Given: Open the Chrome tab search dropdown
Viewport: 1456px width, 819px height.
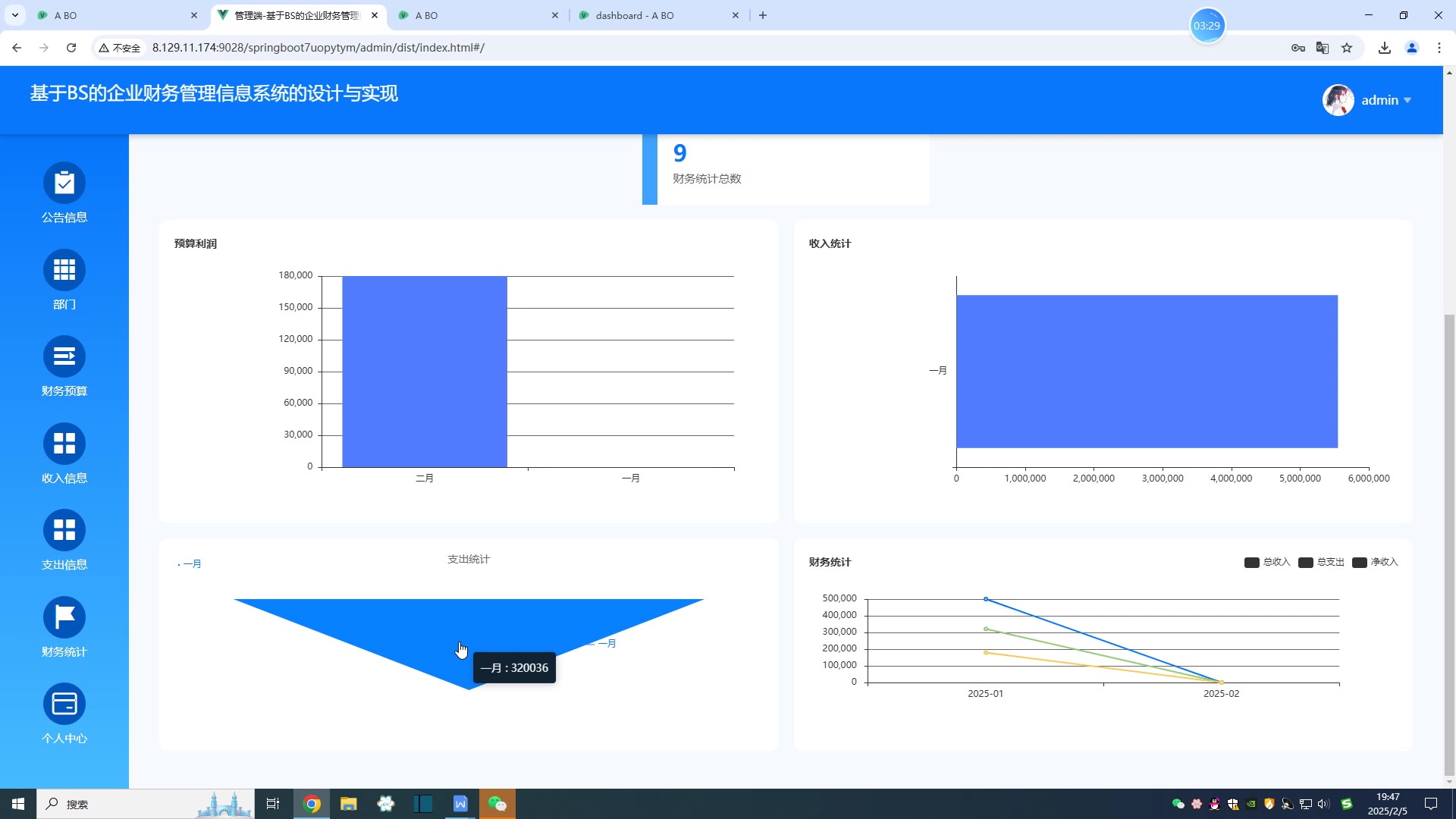Looking at the screenshot, I should coord(14,15).
